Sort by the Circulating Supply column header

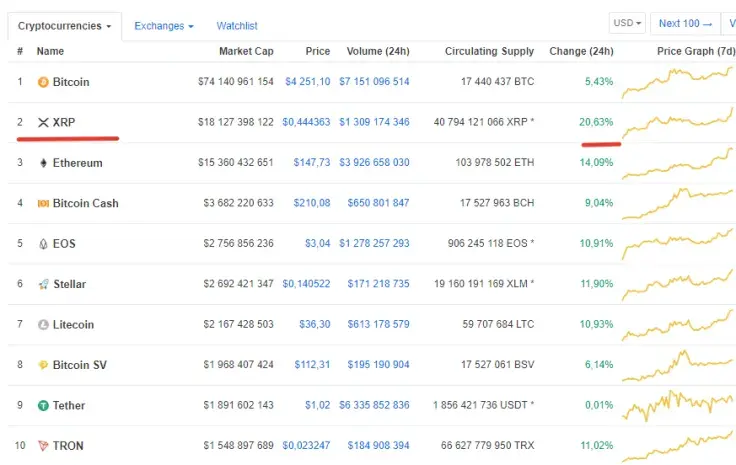490,51
